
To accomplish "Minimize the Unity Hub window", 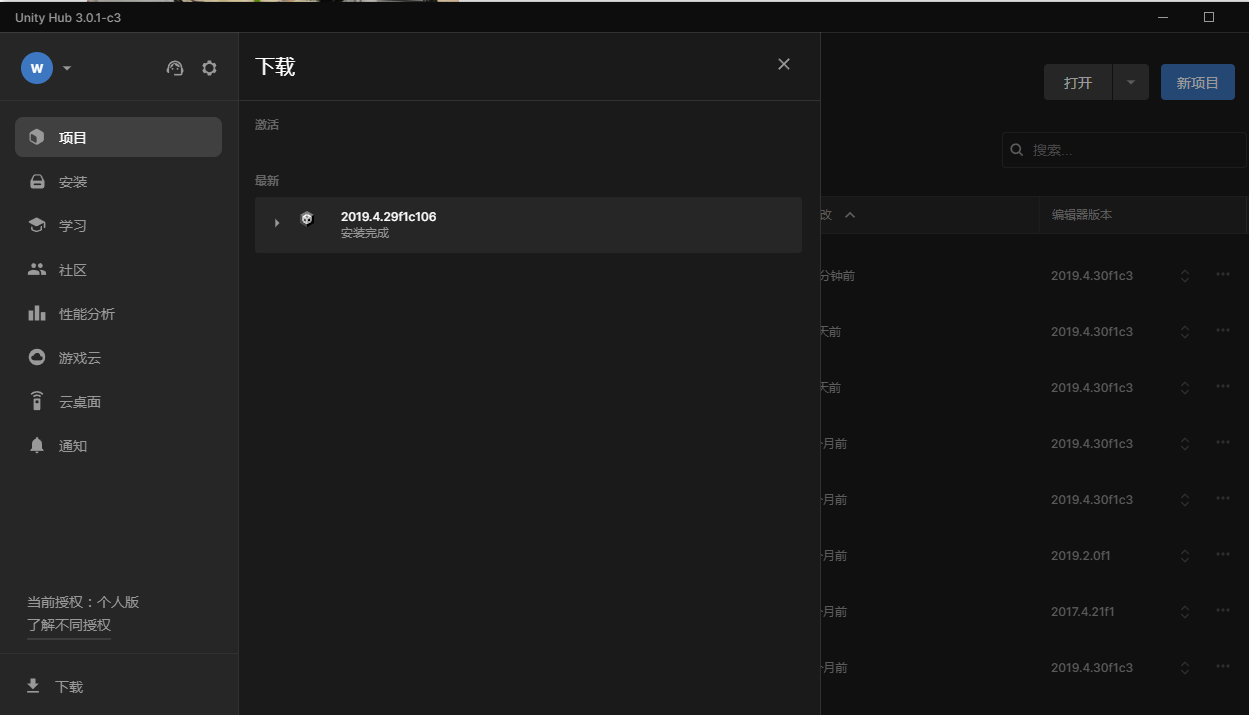I will (x=1163, y=17).
